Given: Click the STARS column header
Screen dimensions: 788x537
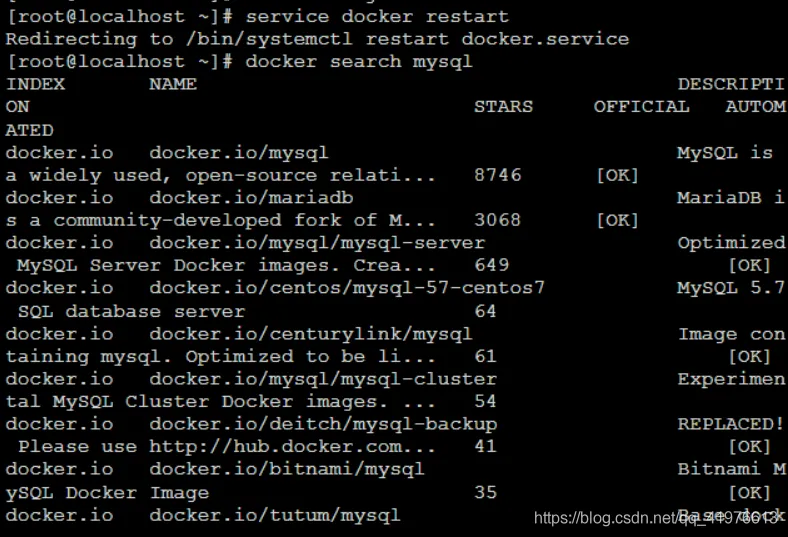Looking at the screenshot, I should (504, 106).
